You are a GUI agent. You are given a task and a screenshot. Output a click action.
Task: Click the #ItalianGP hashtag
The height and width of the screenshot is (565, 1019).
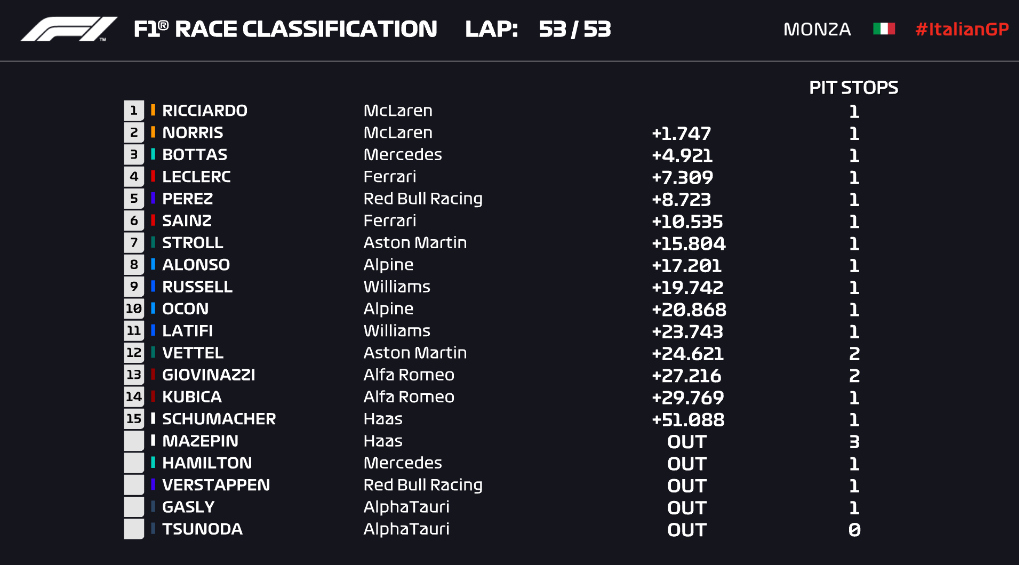[x=961, y=29]
